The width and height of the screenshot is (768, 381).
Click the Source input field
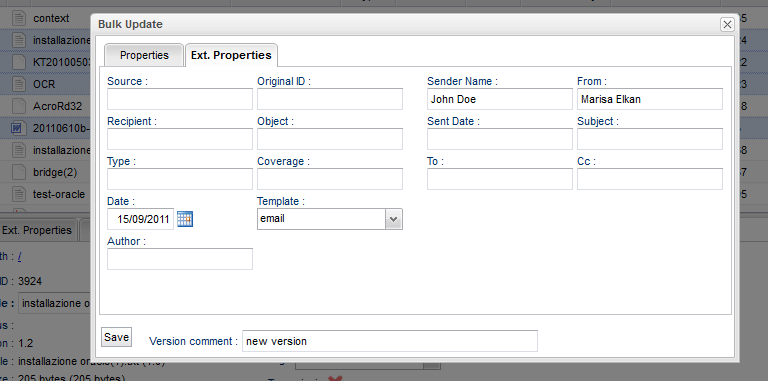click(x=180, y=99)
